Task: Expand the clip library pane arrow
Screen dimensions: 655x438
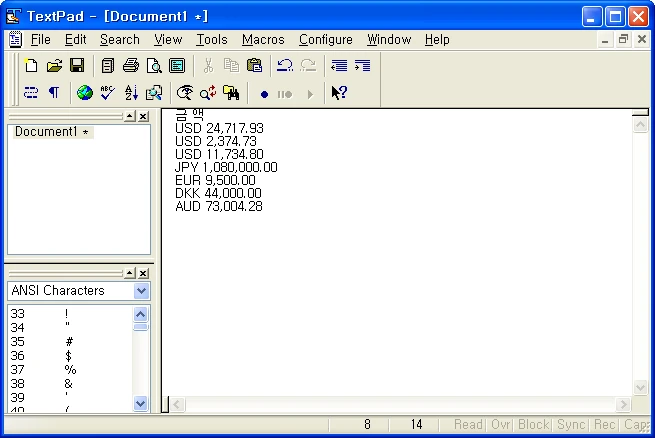Action: pyautogui.click(x=130, y=273)
